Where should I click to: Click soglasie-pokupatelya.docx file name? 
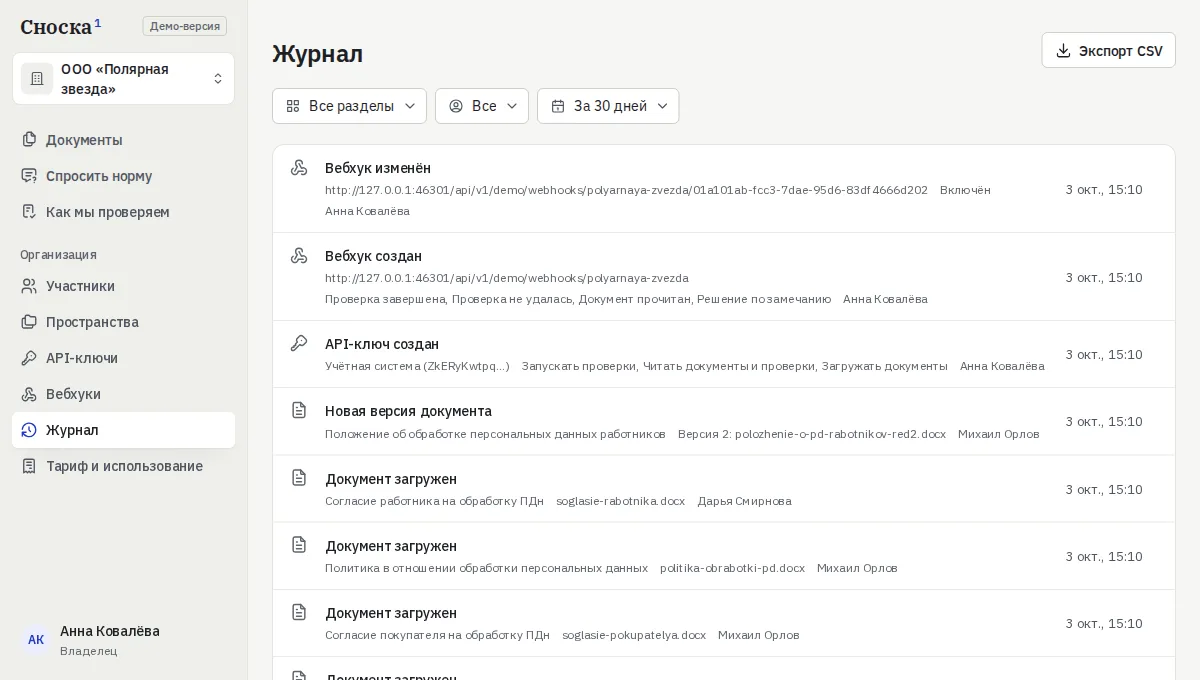(634, 635)
